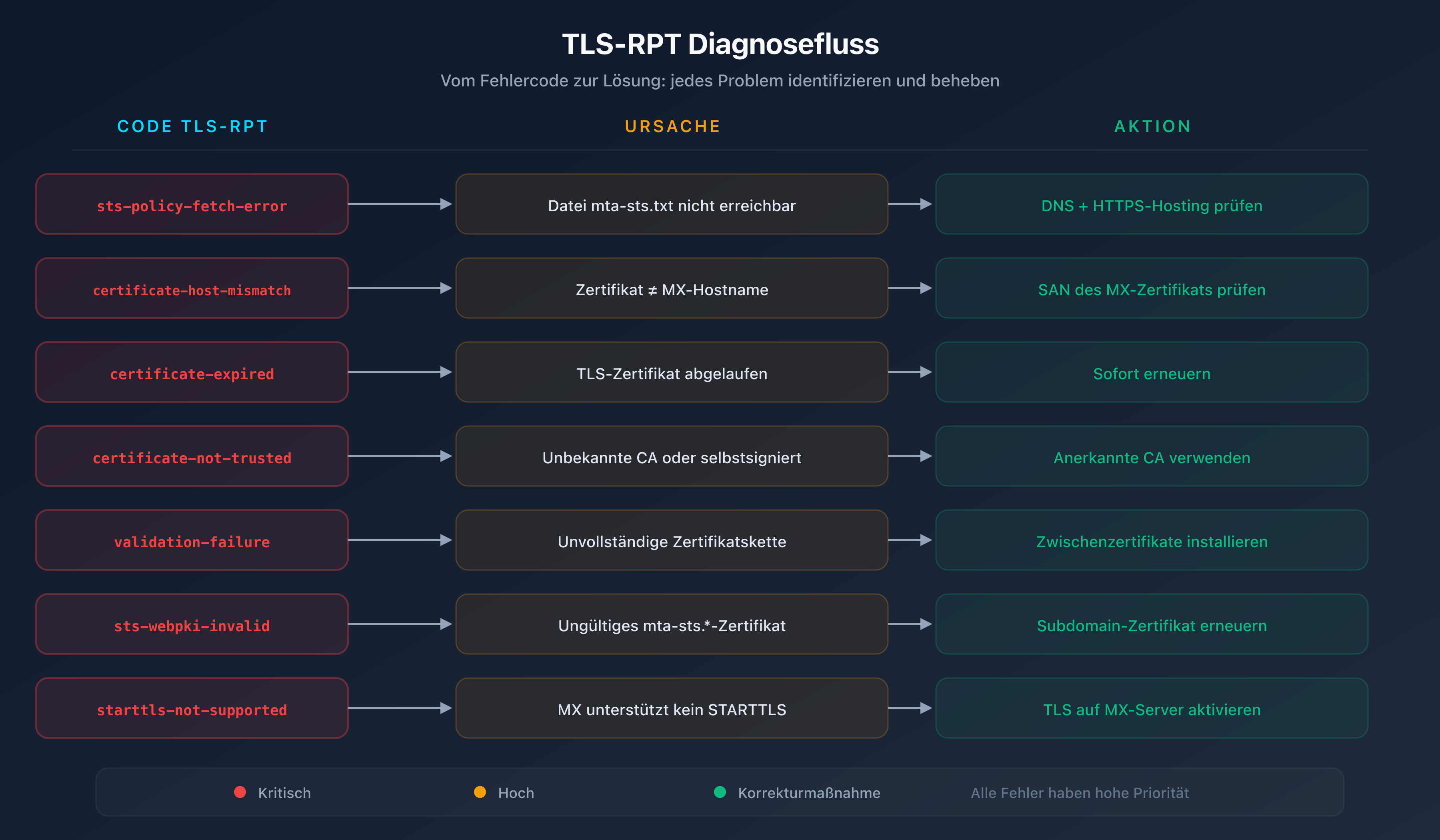
Task: Select the validation-failure code box
Action: [192, 540]
